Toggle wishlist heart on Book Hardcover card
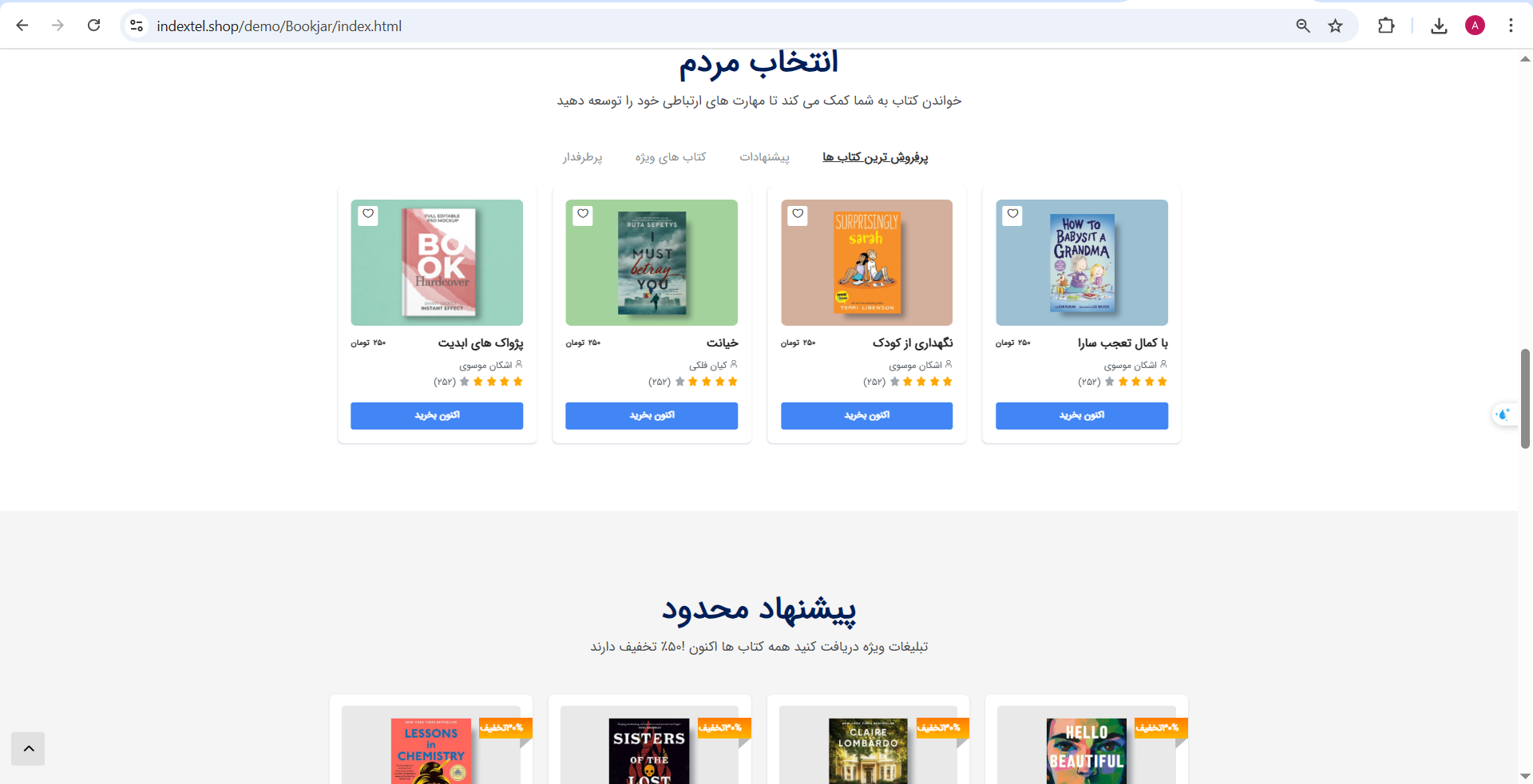The height and width of the screenshot is (784, 1533). (x=368, y=215)
